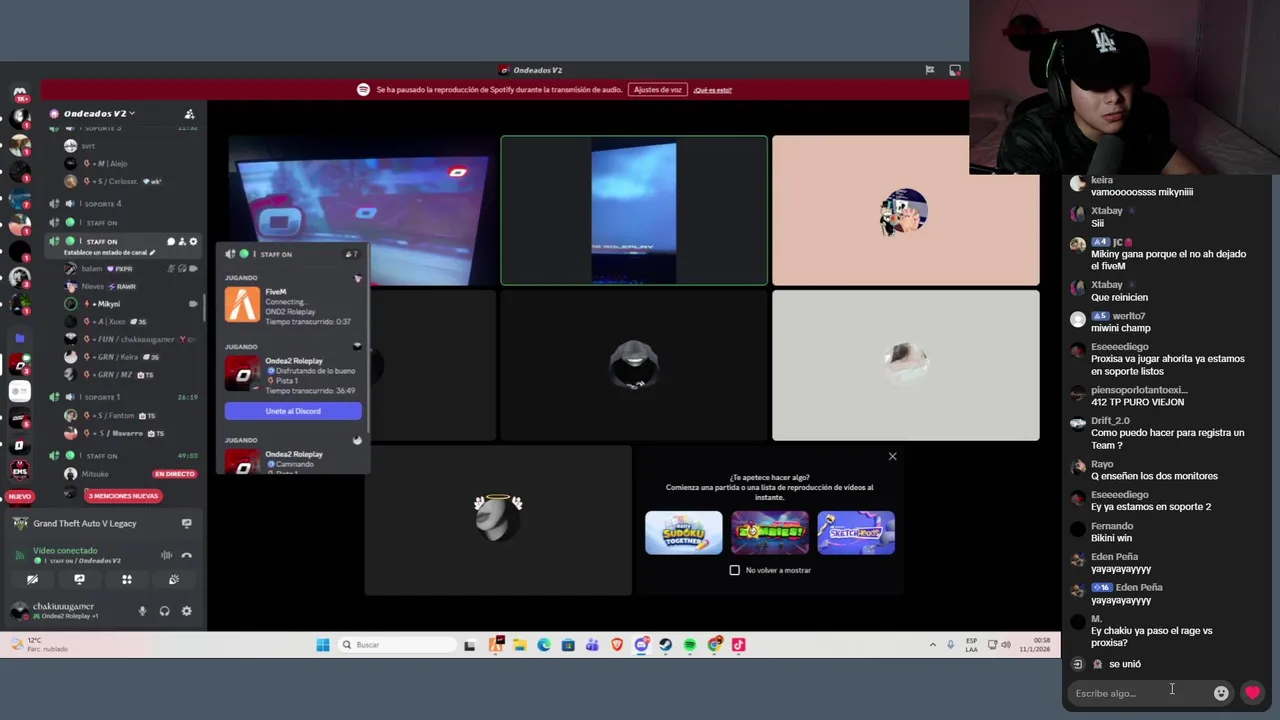Launch the Sudoku Together activity

683,532
